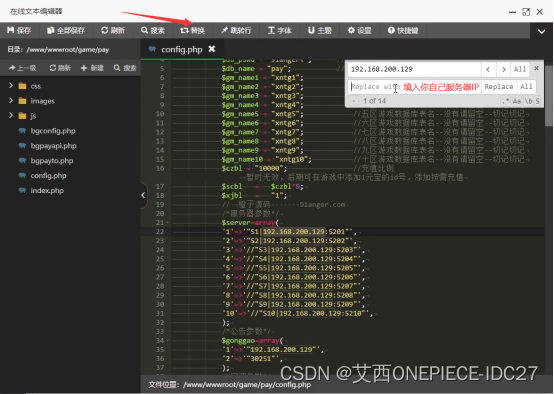Viewport: 554px width, 394px height.
Task: Click the top toolbar 刷新 (refresh) button
Action: coord(113,30)
